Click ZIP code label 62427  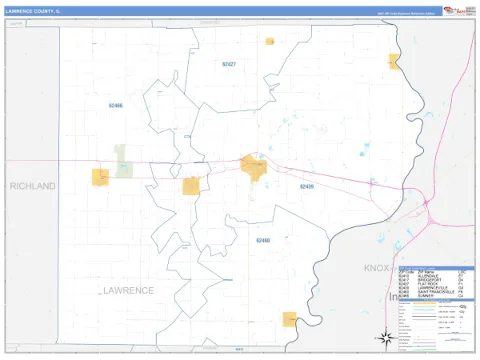click(x=229, y=64)
